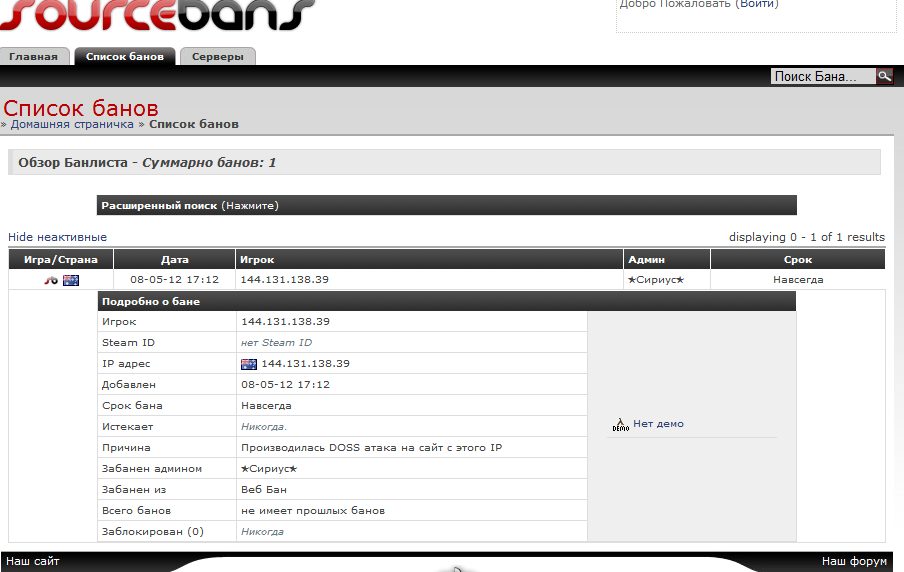Click admin ★Сириус★ in ban row
This screenshot has height=572, width=904.
[x=656, y=280]
